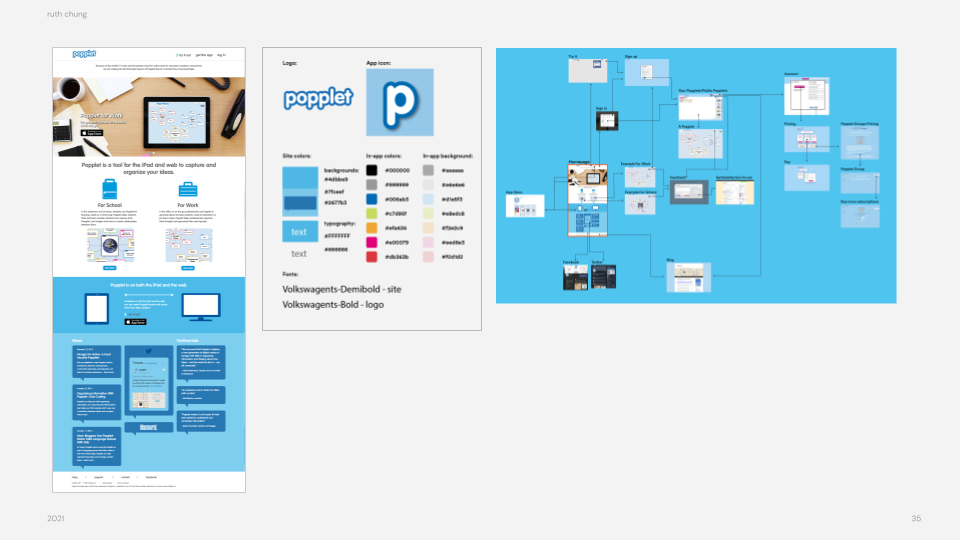The width and height of the screenshot is (960, 540).
Task: Click the 'Buy more subscriptions' sitemap thumbnail
Action: point(860,216)
